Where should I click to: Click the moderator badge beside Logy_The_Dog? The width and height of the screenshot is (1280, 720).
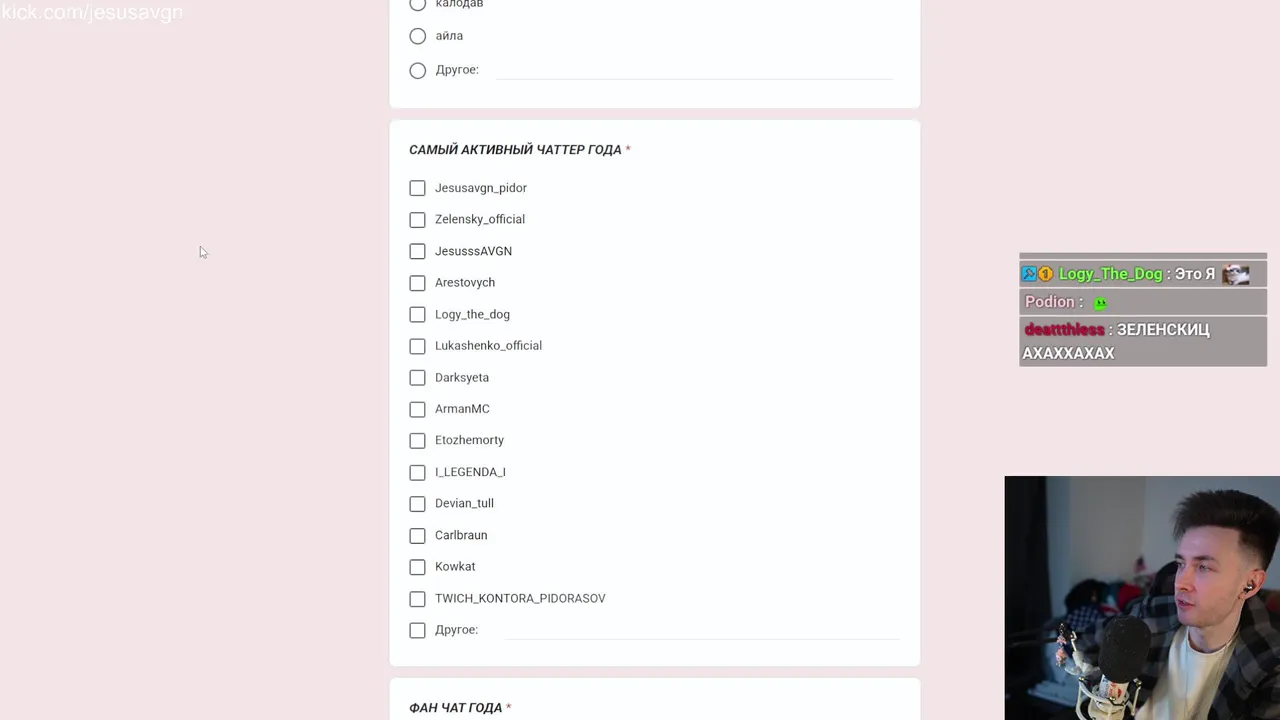pos(1029,274)
